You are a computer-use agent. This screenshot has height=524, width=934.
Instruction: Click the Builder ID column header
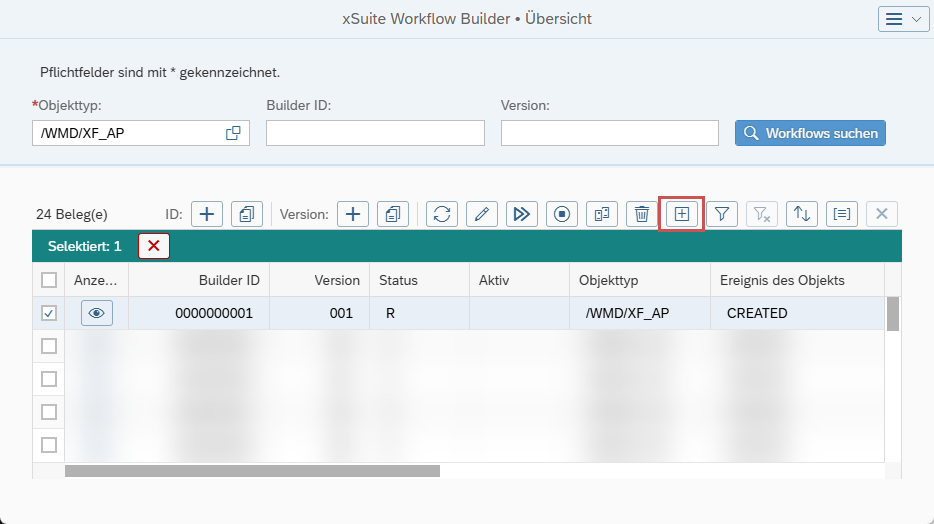tap(199, 280)
